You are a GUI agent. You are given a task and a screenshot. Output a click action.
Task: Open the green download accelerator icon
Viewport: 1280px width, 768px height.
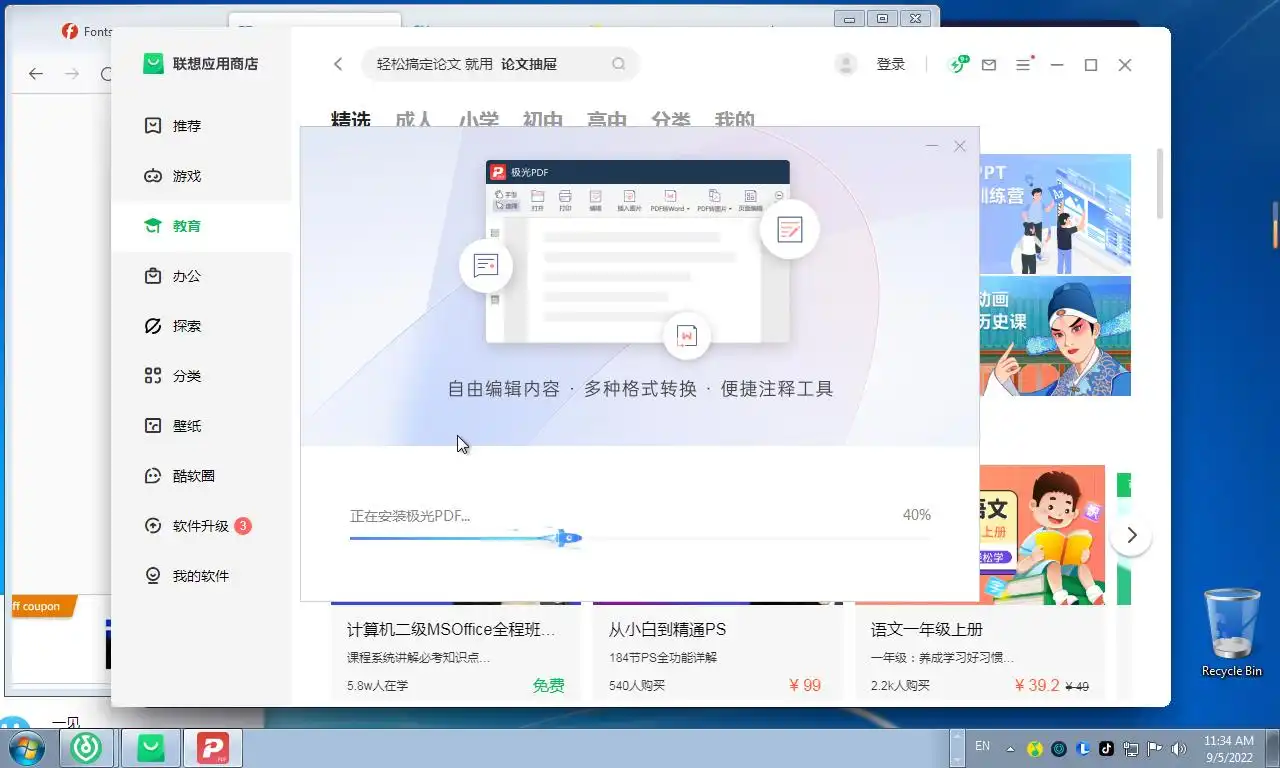coord(959,64)
